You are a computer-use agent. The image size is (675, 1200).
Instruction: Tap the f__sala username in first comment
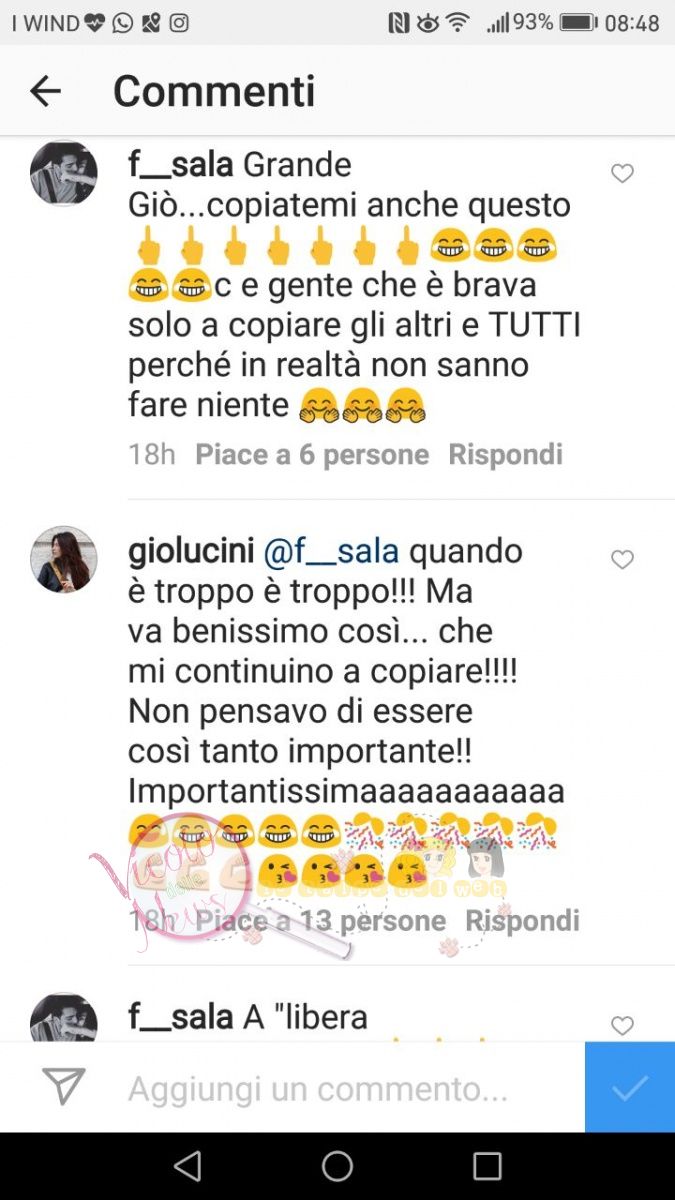coord(181,165)
